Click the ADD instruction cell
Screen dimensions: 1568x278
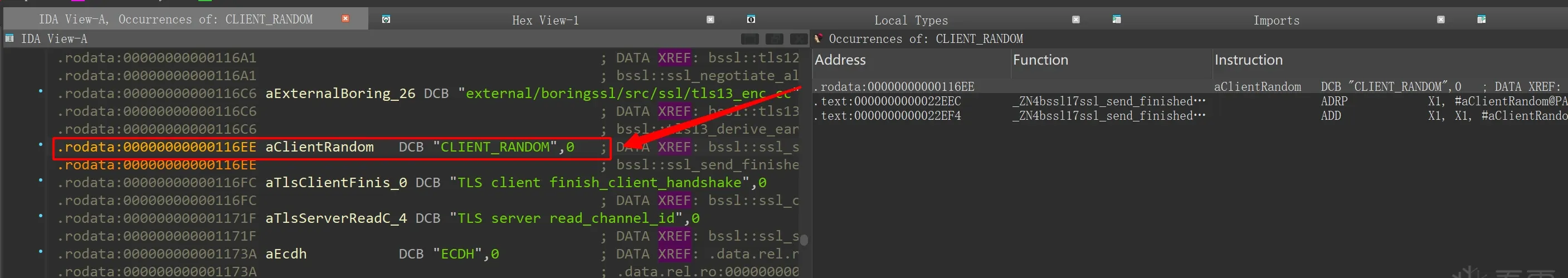(x=1331, y=115)
